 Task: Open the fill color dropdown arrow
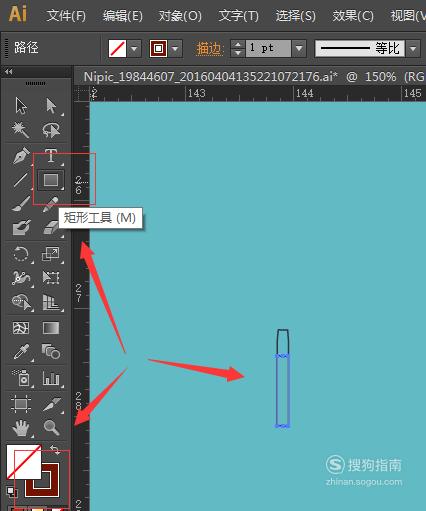[134, 49]
